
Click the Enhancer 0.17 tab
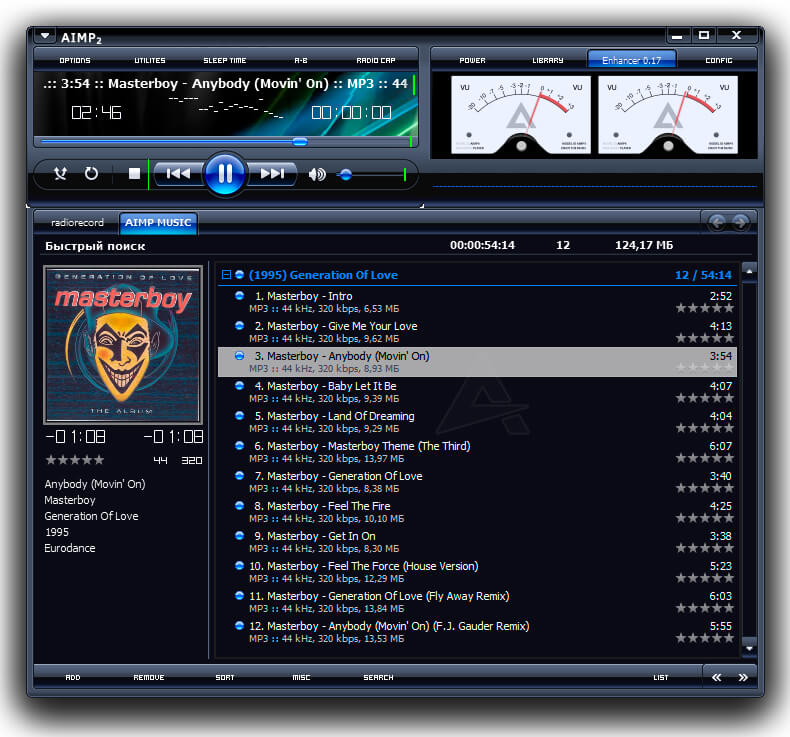coord(632,59)
